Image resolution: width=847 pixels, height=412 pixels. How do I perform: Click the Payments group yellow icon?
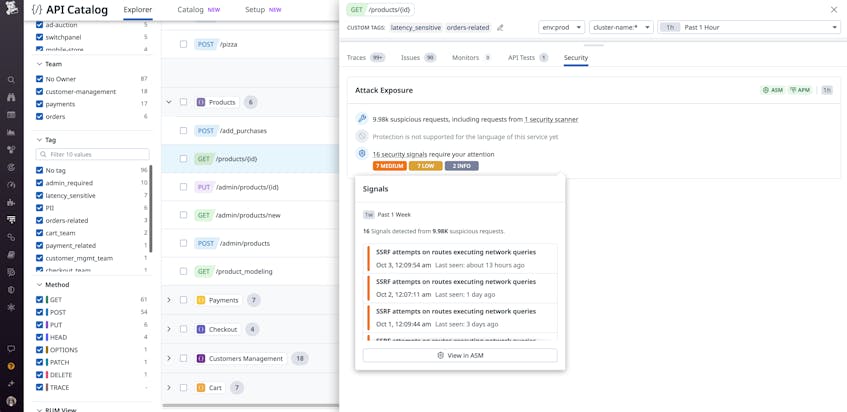coord(200,300)
